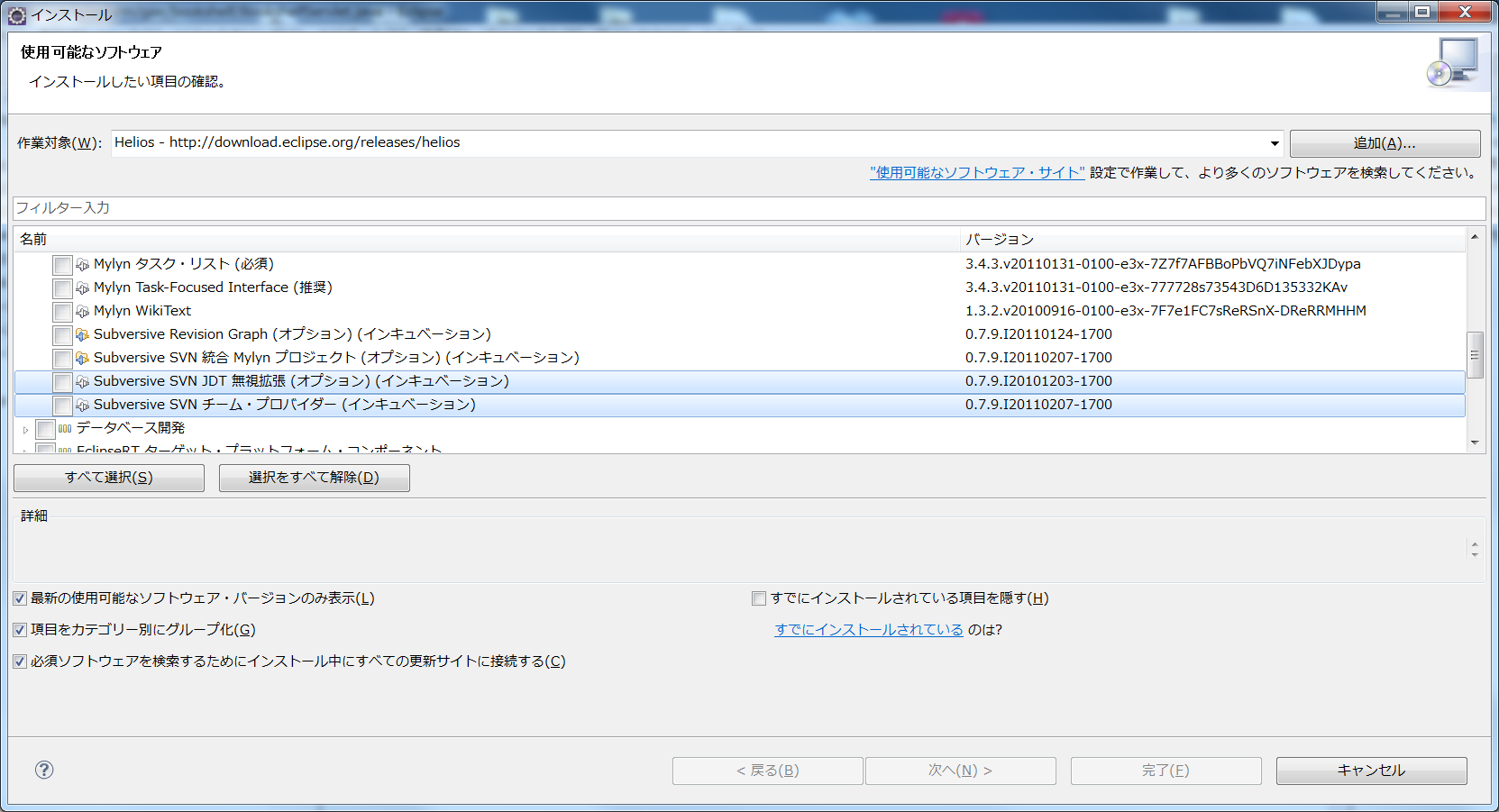Open 使用可能なソフトウェア・サイト link
The image size is (1499, 812).
point(977,172)
